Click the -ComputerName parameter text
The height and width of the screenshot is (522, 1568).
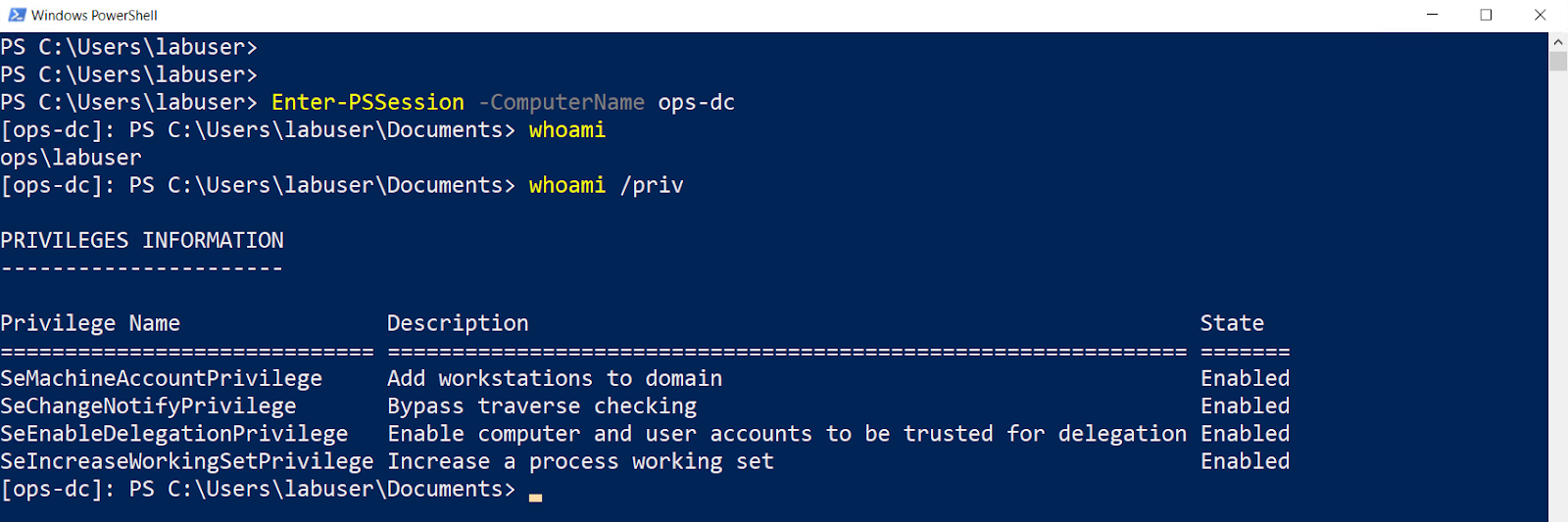tap(562, 103)
